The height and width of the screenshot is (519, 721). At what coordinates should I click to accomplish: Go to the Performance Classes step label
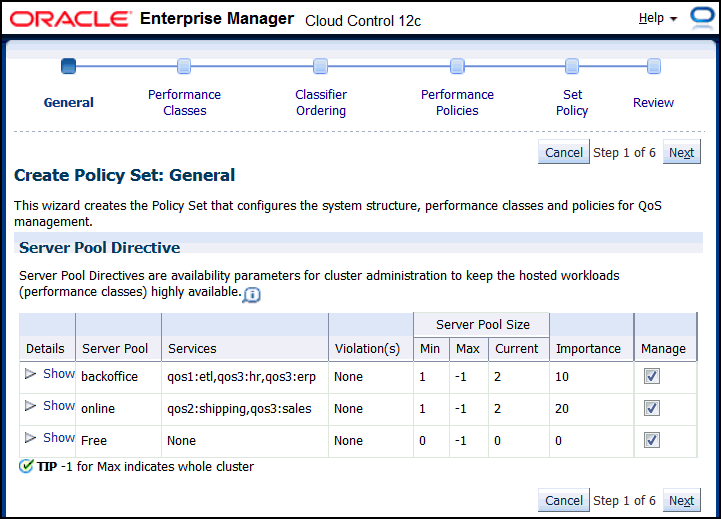184,103
